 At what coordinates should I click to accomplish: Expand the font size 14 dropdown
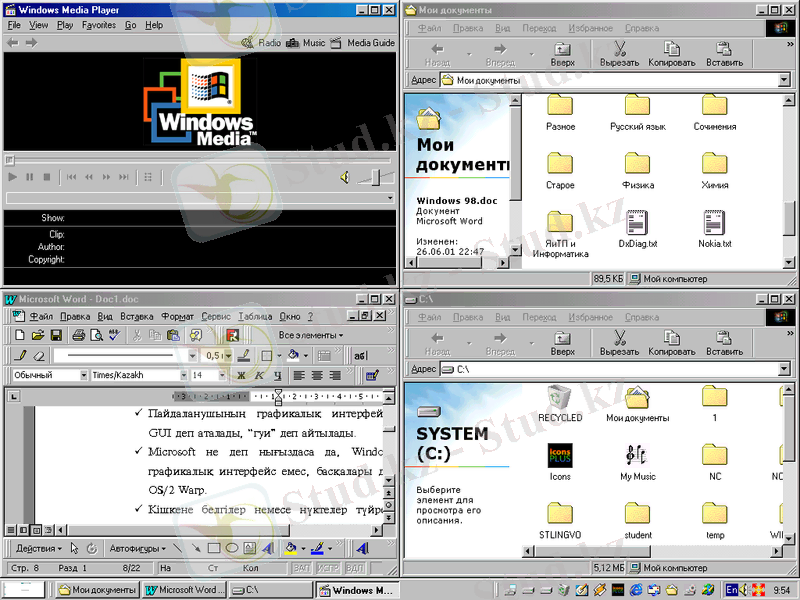(222, 376)
